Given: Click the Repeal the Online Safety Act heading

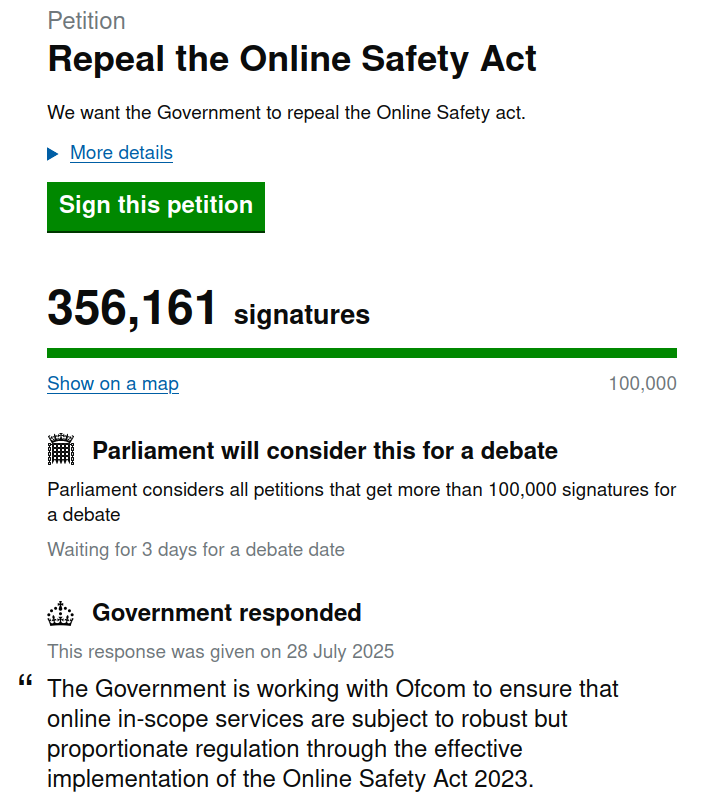Looking at the screenshot, I should click(292, 59).
